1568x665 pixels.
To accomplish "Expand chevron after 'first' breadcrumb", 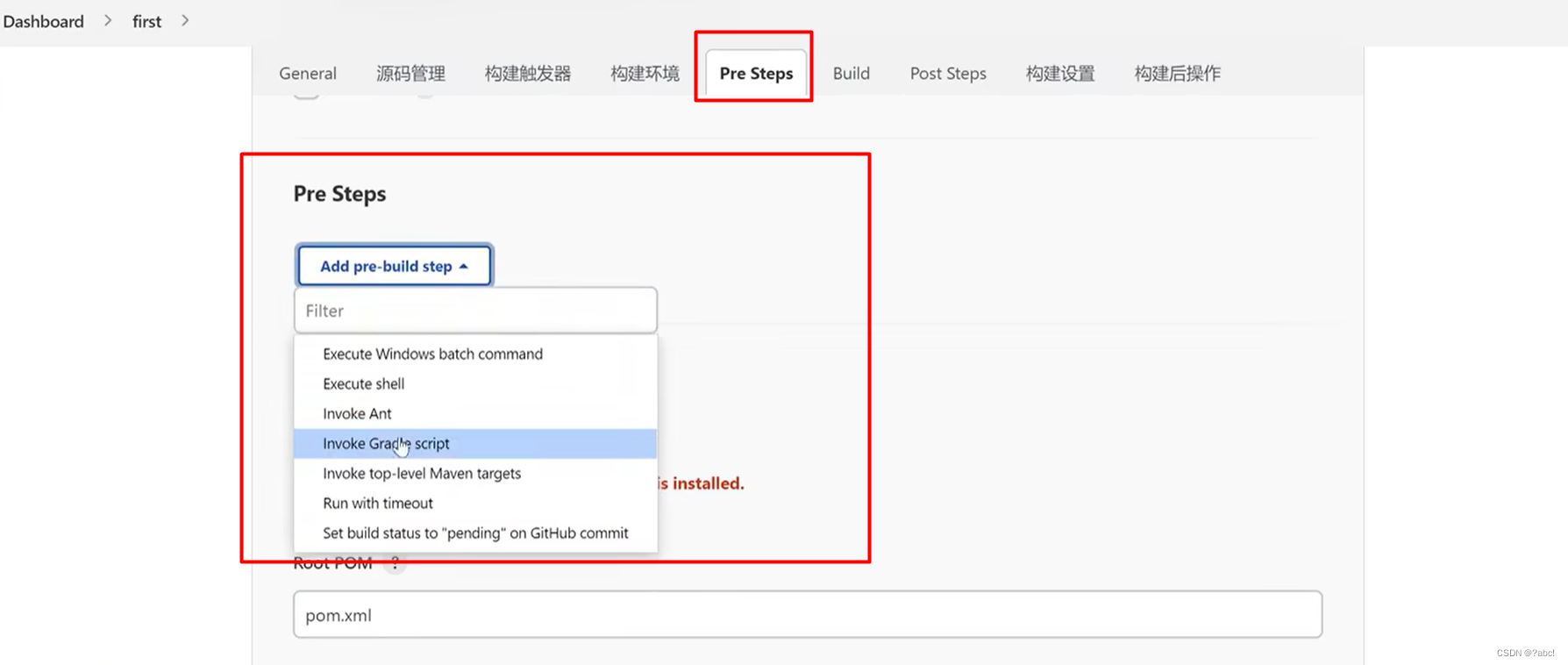I will tap(185, 20).
